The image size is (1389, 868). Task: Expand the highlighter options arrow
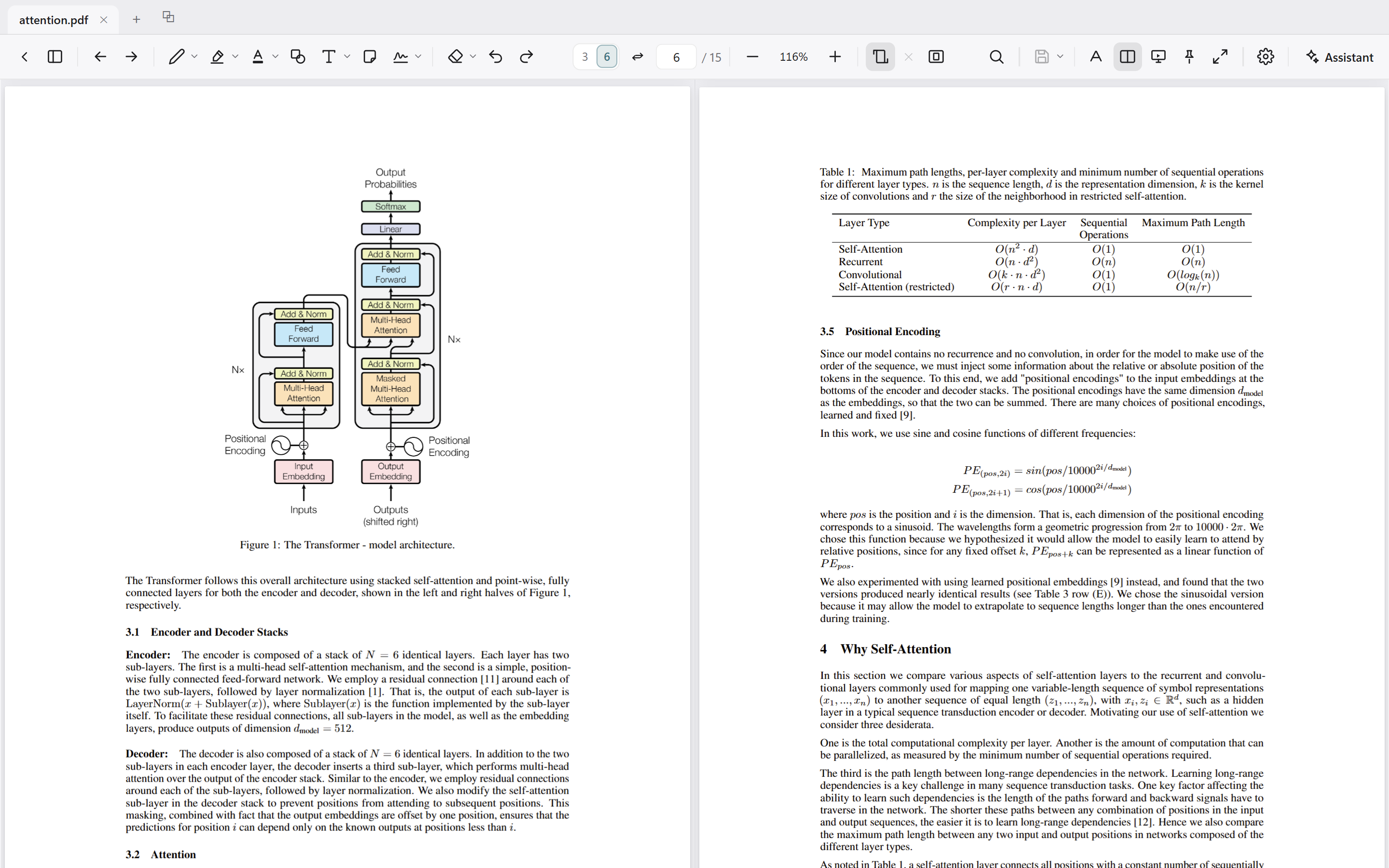[x=235, y=57]
